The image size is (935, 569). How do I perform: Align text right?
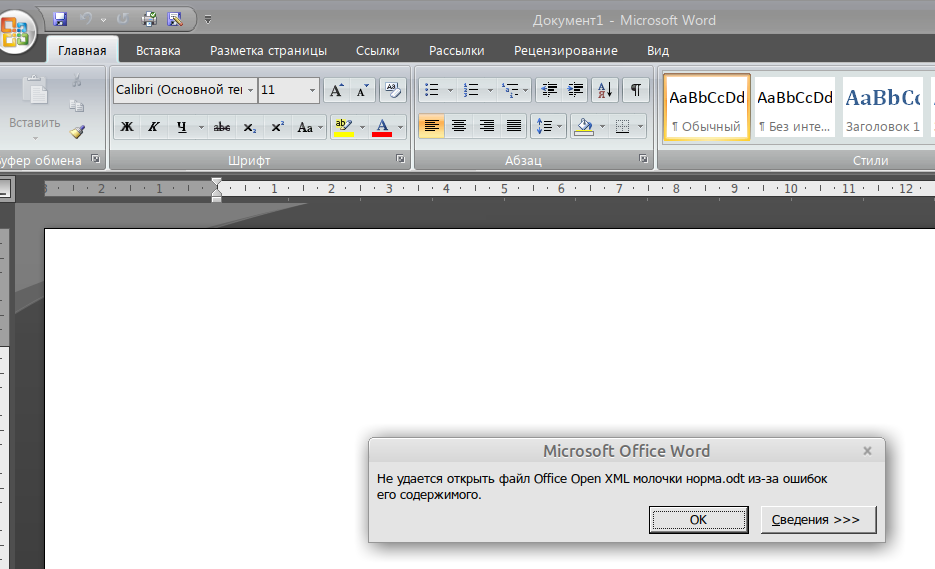coord(486,126)
